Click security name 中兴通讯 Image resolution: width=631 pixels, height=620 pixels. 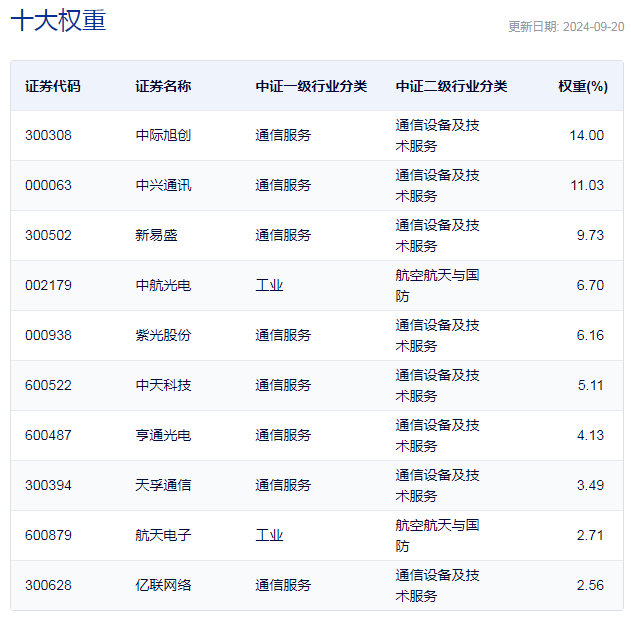point(163,185)
